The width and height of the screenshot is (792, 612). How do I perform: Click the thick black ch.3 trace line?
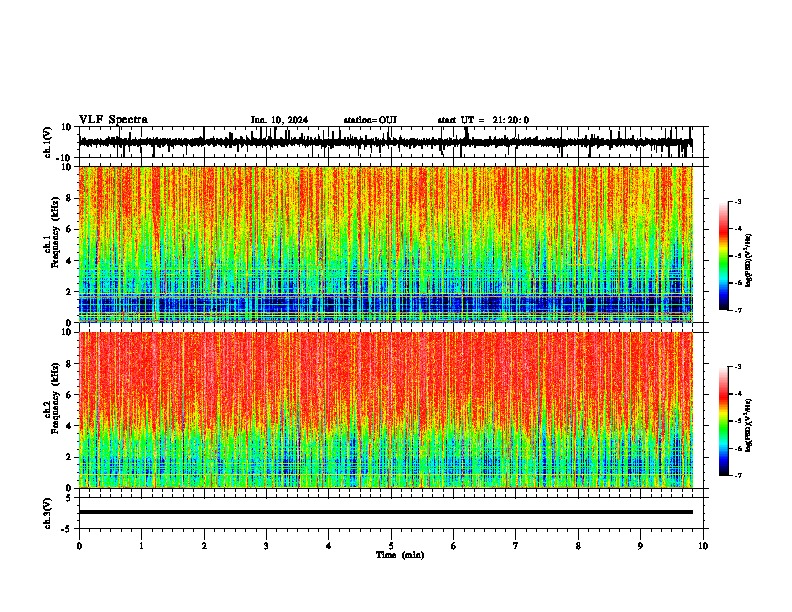tap(386, 512)
